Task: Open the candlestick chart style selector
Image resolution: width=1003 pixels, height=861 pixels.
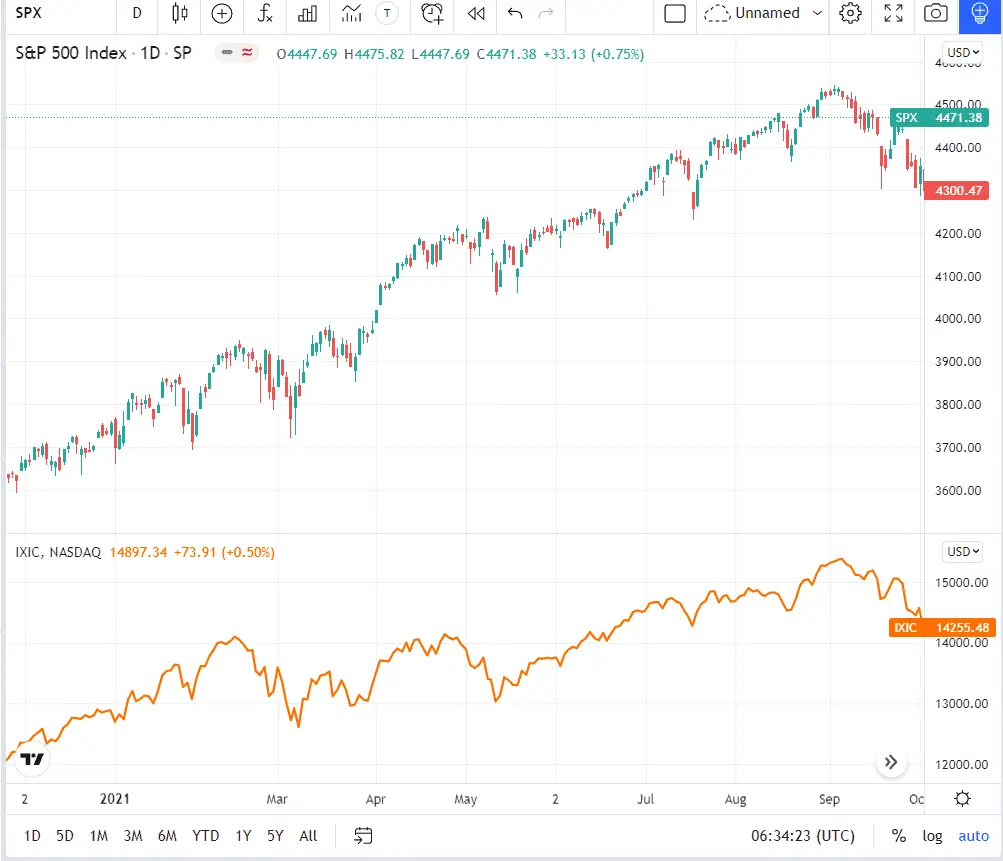Action: pyautogui.click(x=180, y=13)
